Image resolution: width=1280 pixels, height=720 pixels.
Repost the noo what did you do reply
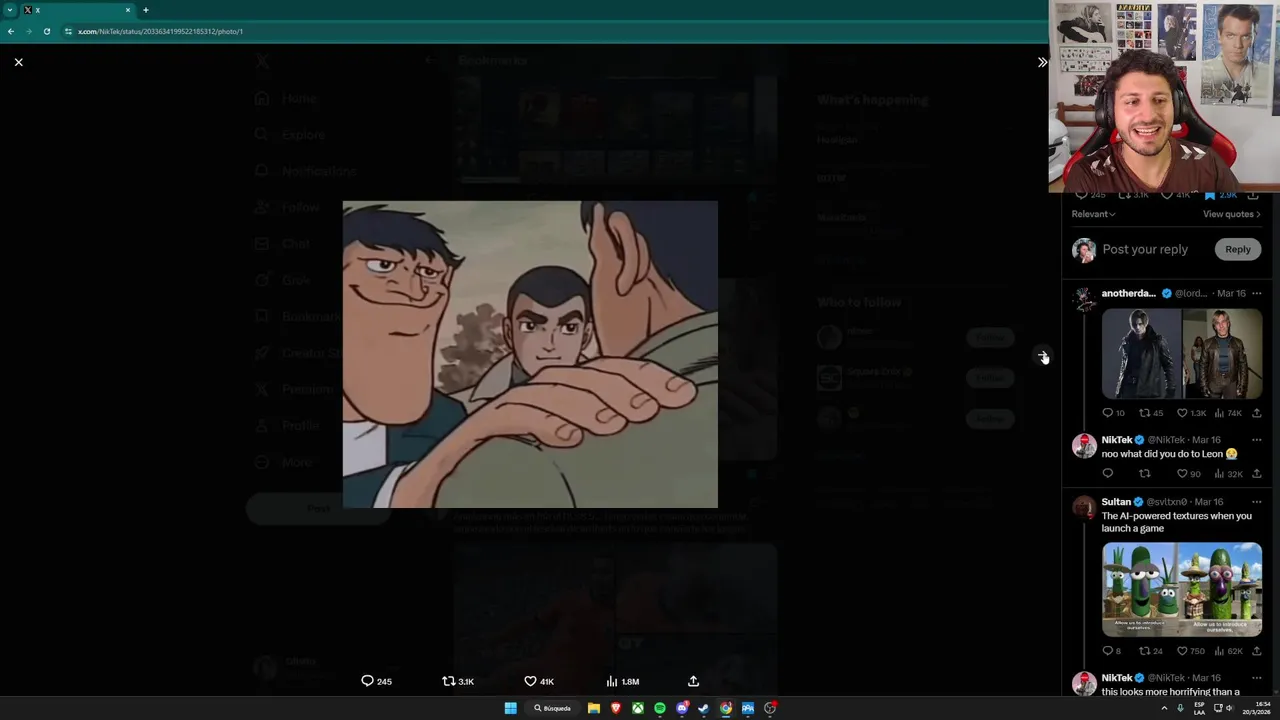(x=1144, y=474)
